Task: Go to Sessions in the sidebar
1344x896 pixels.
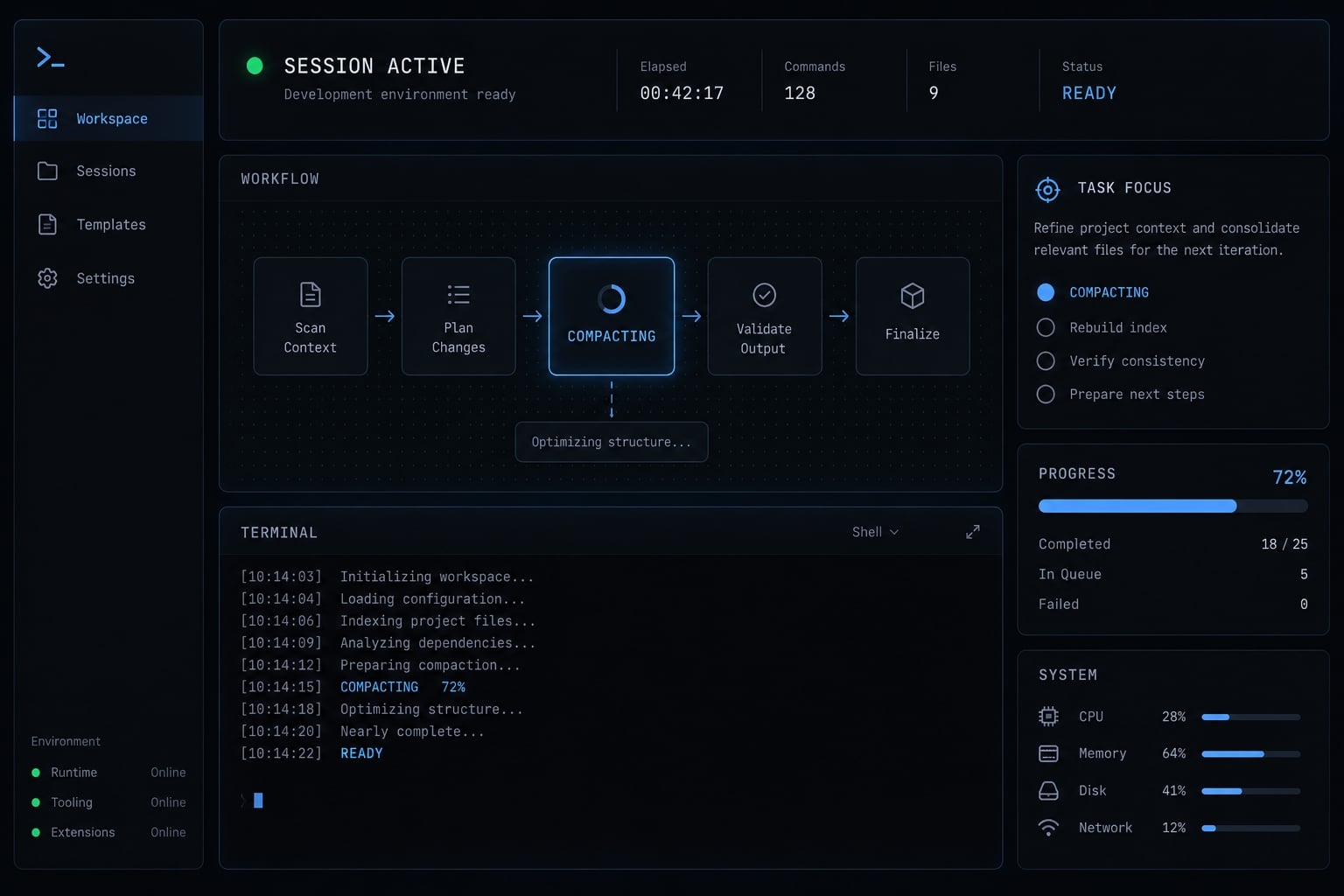Action: point(108,171)
